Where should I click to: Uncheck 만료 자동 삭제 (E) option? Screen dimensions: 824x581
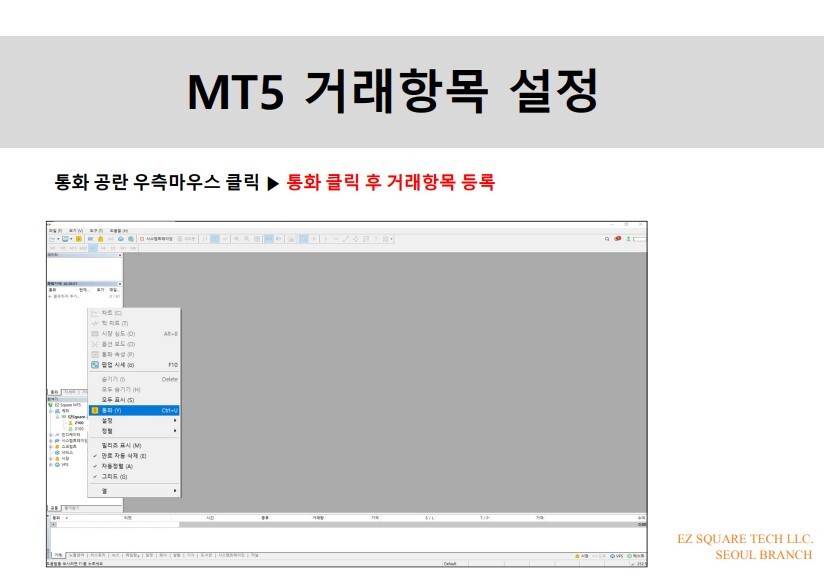tap(134, 456)
